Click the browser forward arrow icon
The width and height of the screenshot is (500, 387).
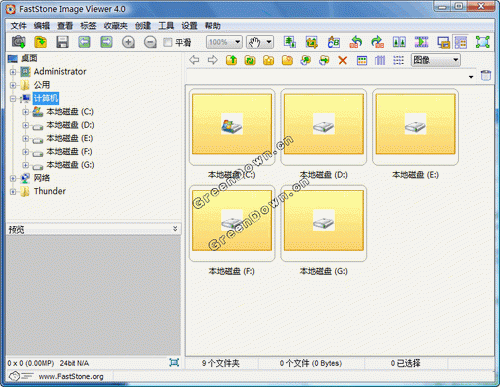pos(213,60)
